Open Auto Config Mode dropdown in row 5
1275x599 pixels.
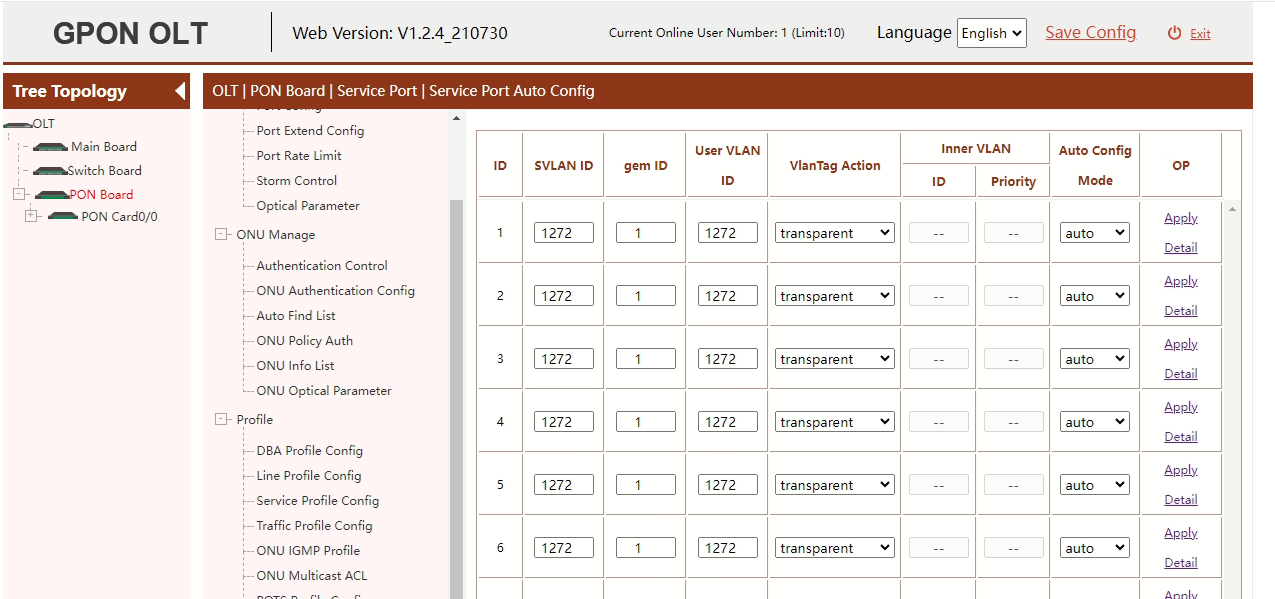1095,485
